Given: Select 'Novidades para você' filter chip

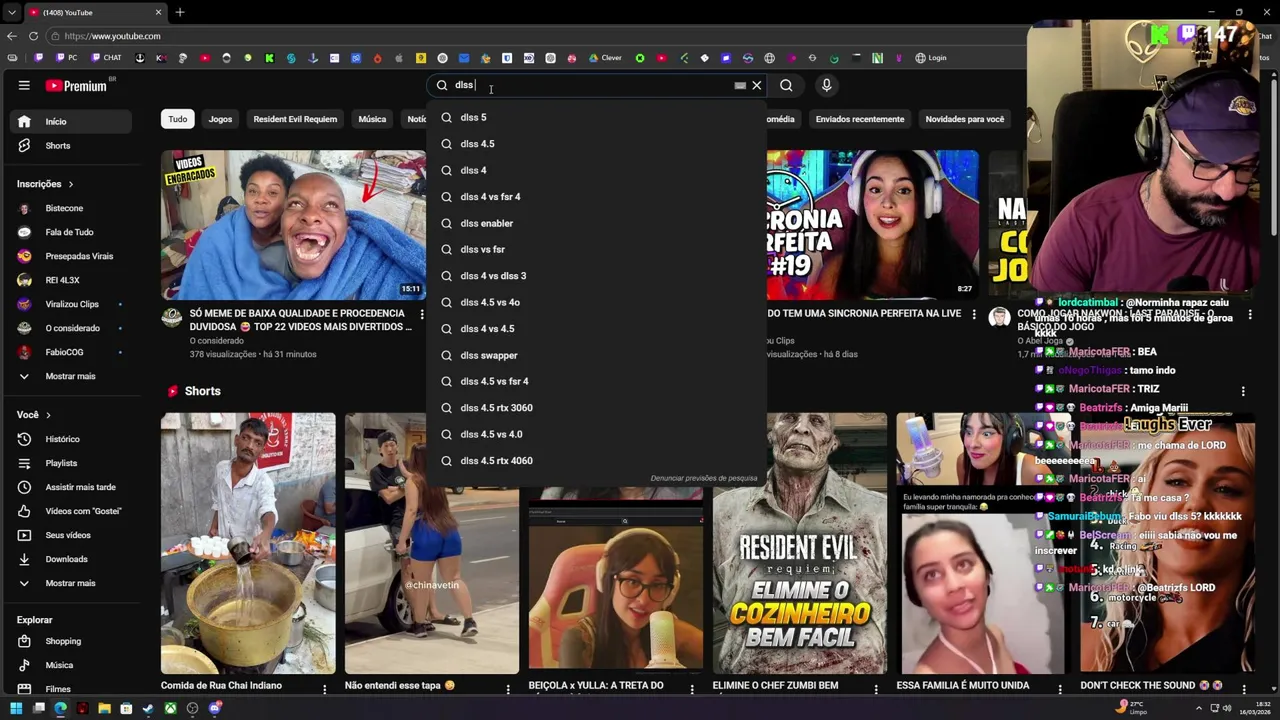Looking at the screenshot, I should click(965, 119).
